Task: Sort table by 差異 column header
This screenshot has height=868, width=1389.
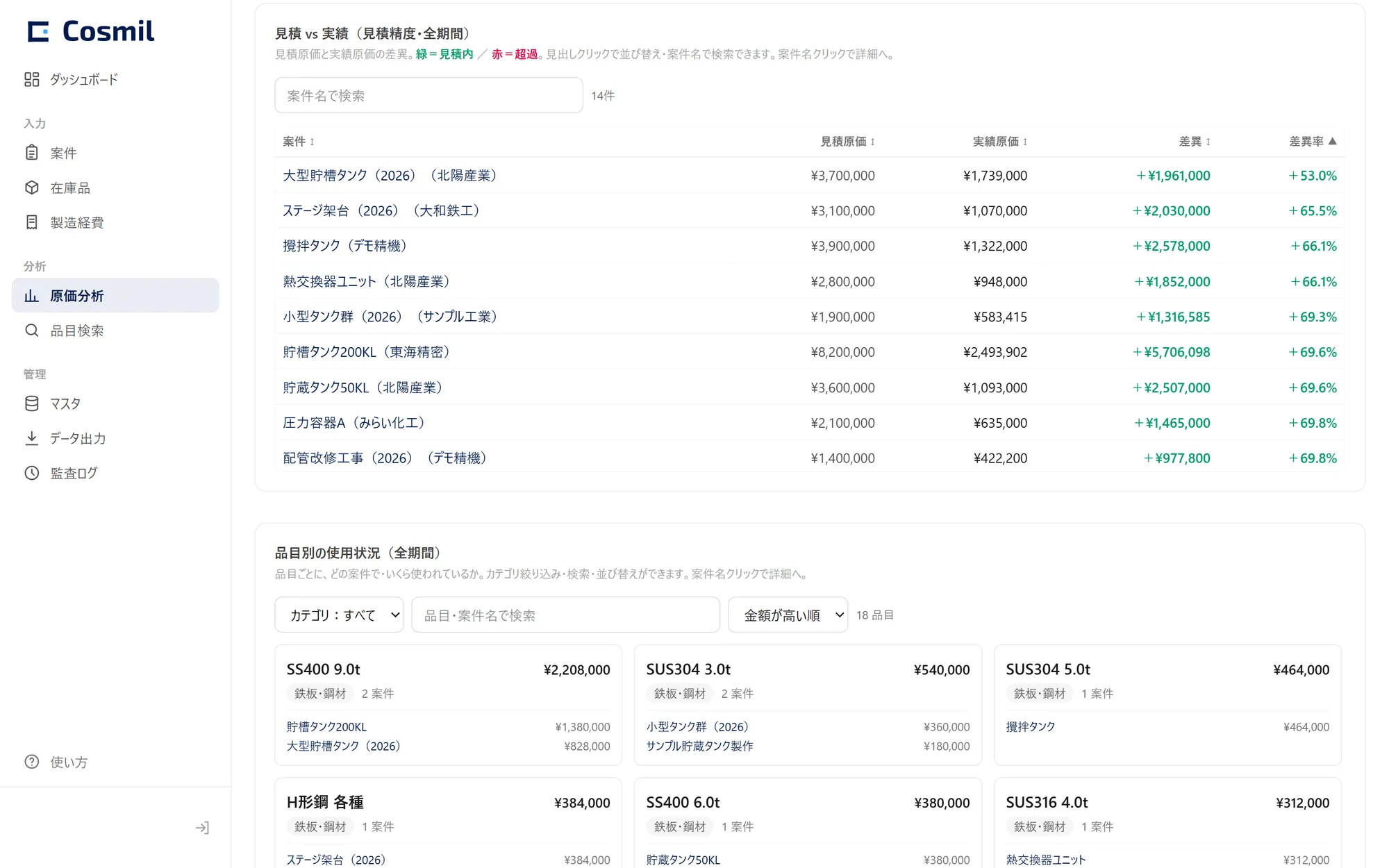Action: tap(1195, 142)
